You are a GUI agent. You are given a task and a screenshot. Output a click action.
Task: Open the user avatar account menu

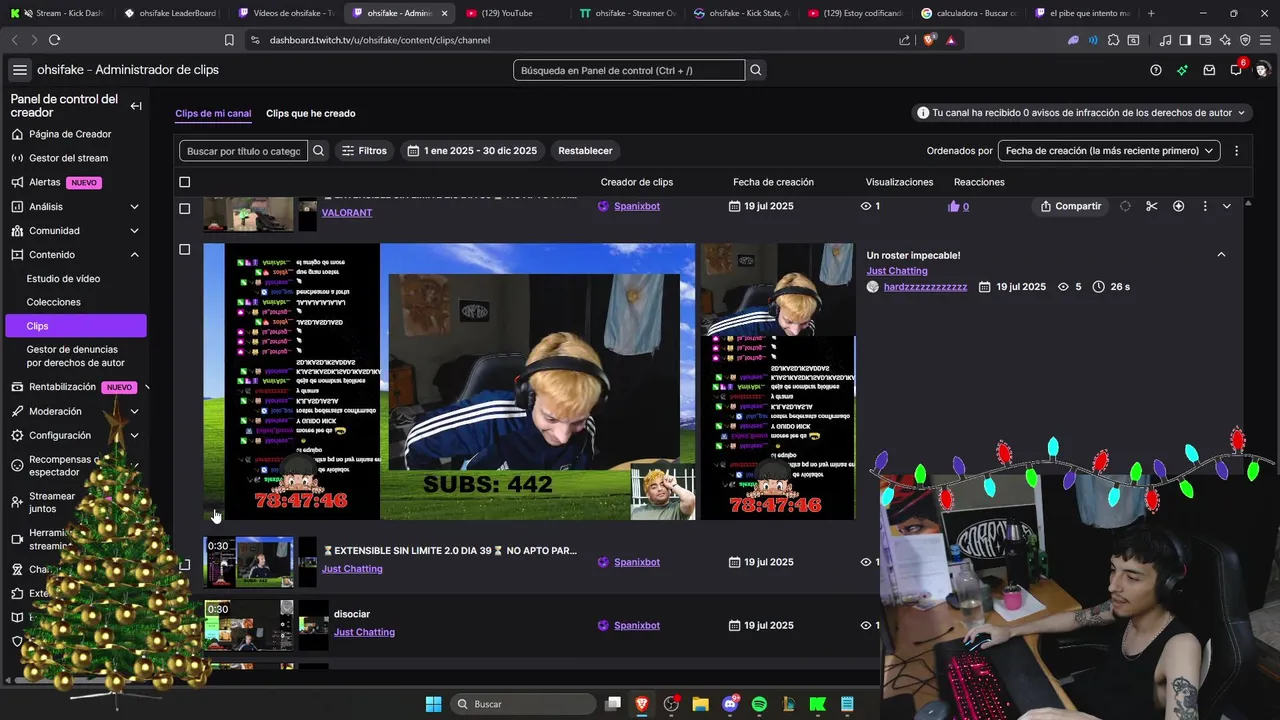coord(1262,70)
